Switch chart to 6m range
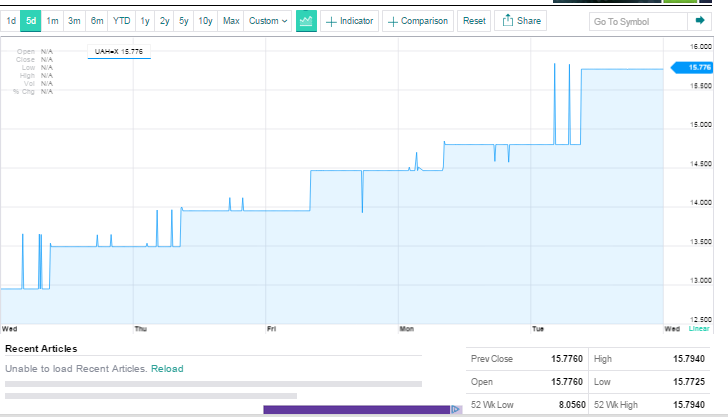The width and height of the screenshot is (728, 417). pyautogui.click(x=97, y=21)
